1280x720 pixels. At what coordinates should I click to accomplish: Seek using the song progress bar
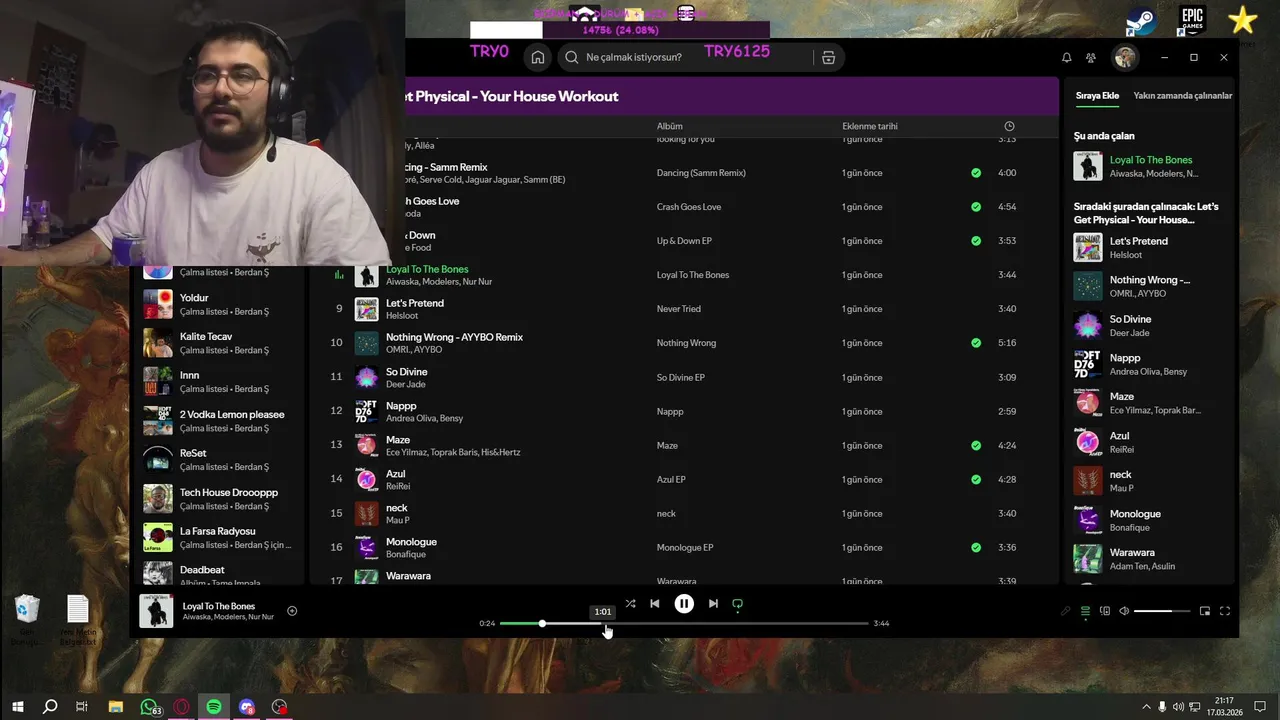pyautogui.click(x=684, y=623)
